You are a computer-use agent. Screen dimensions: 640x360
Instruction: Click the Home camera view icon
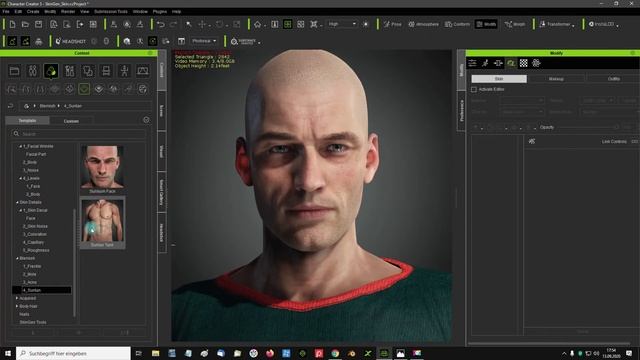258,24
